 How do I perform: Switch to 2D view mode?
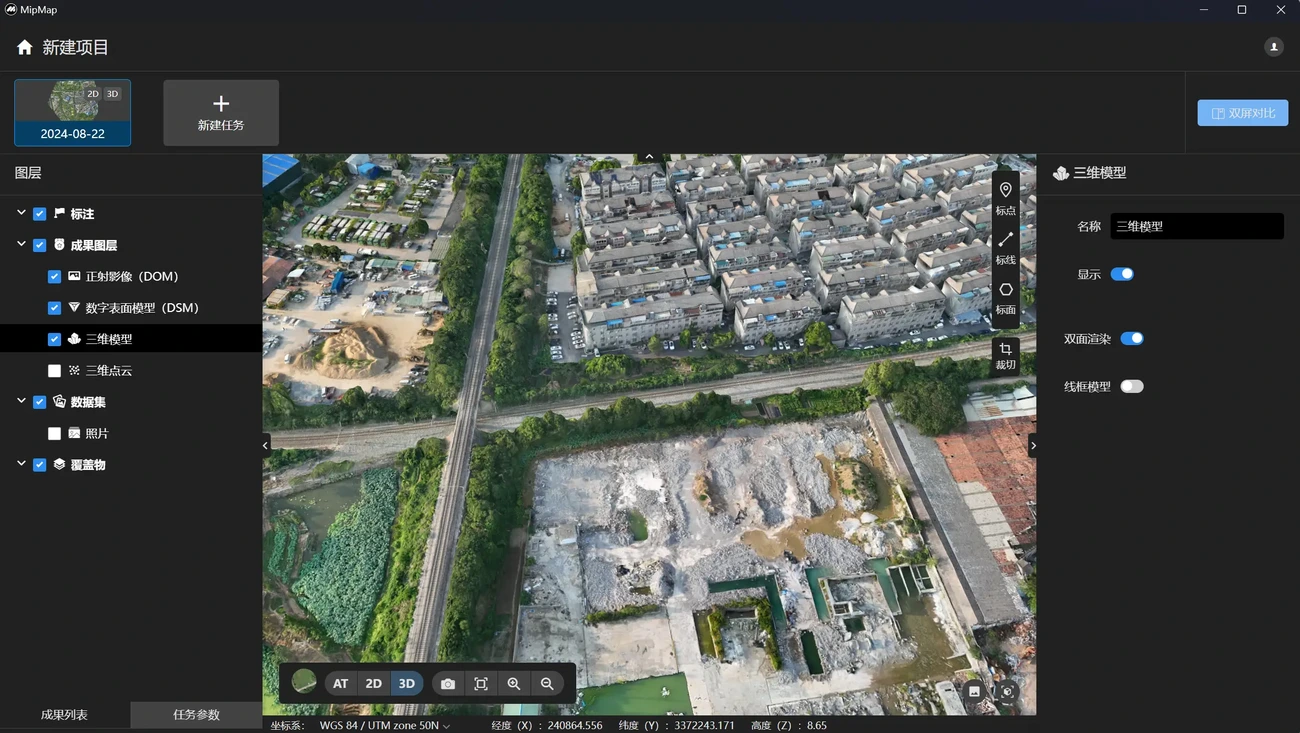pos(373,684)
